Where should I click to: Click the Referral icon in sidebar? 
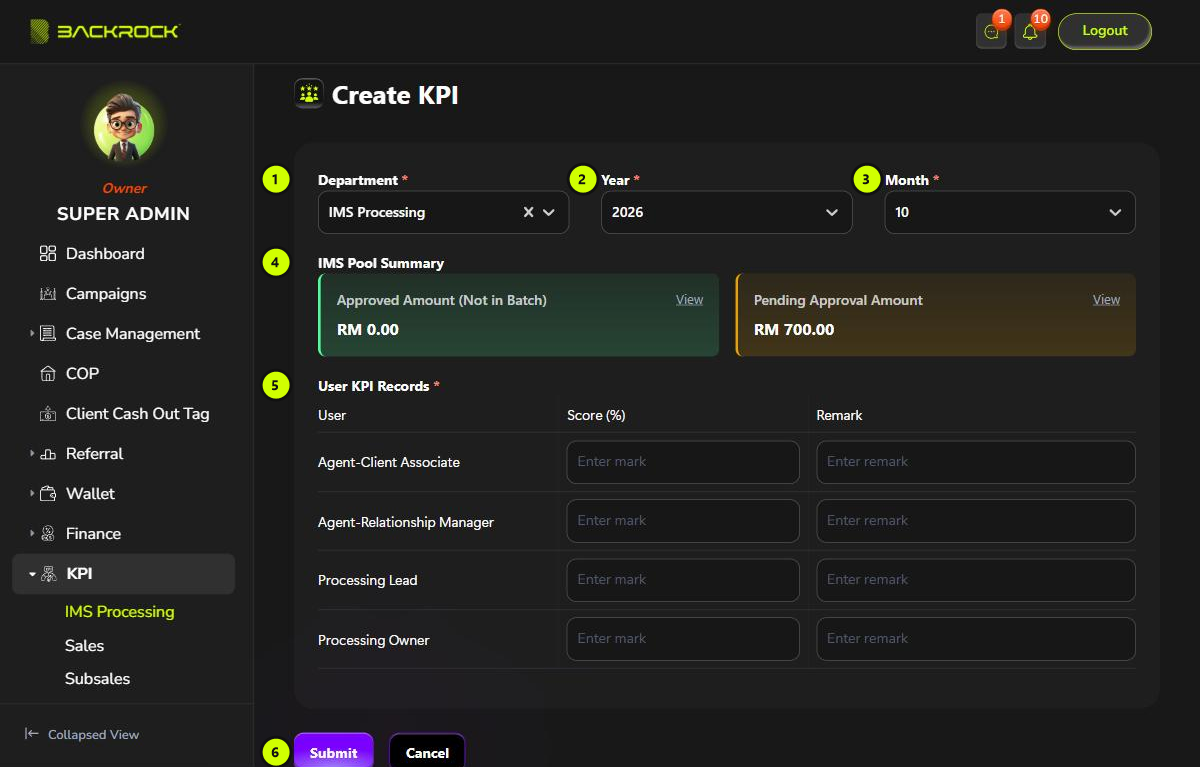point(48,454)
